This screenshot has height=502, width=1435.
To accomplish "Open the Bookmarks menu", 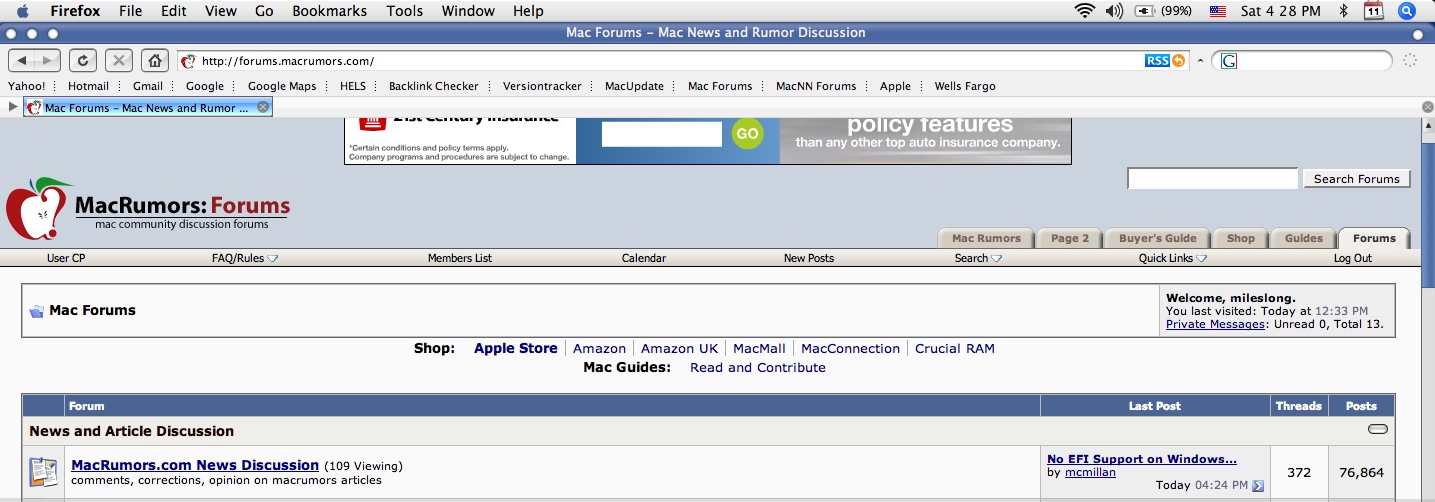I will pos(329,11).
